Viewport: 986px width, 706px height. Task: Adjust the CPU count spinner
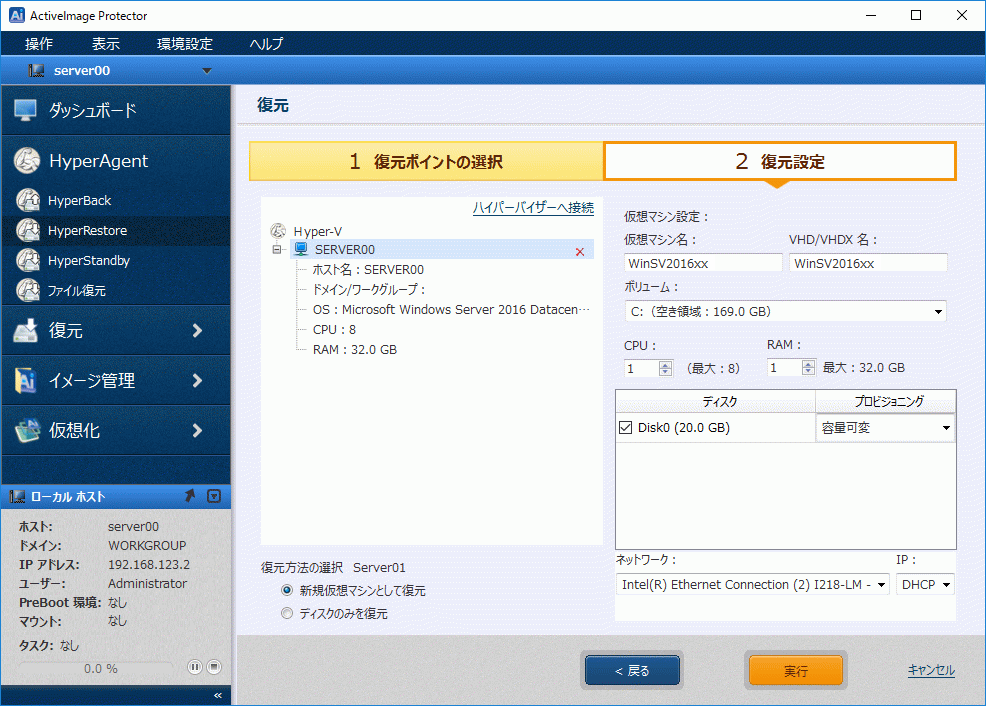tap(665, 368)
